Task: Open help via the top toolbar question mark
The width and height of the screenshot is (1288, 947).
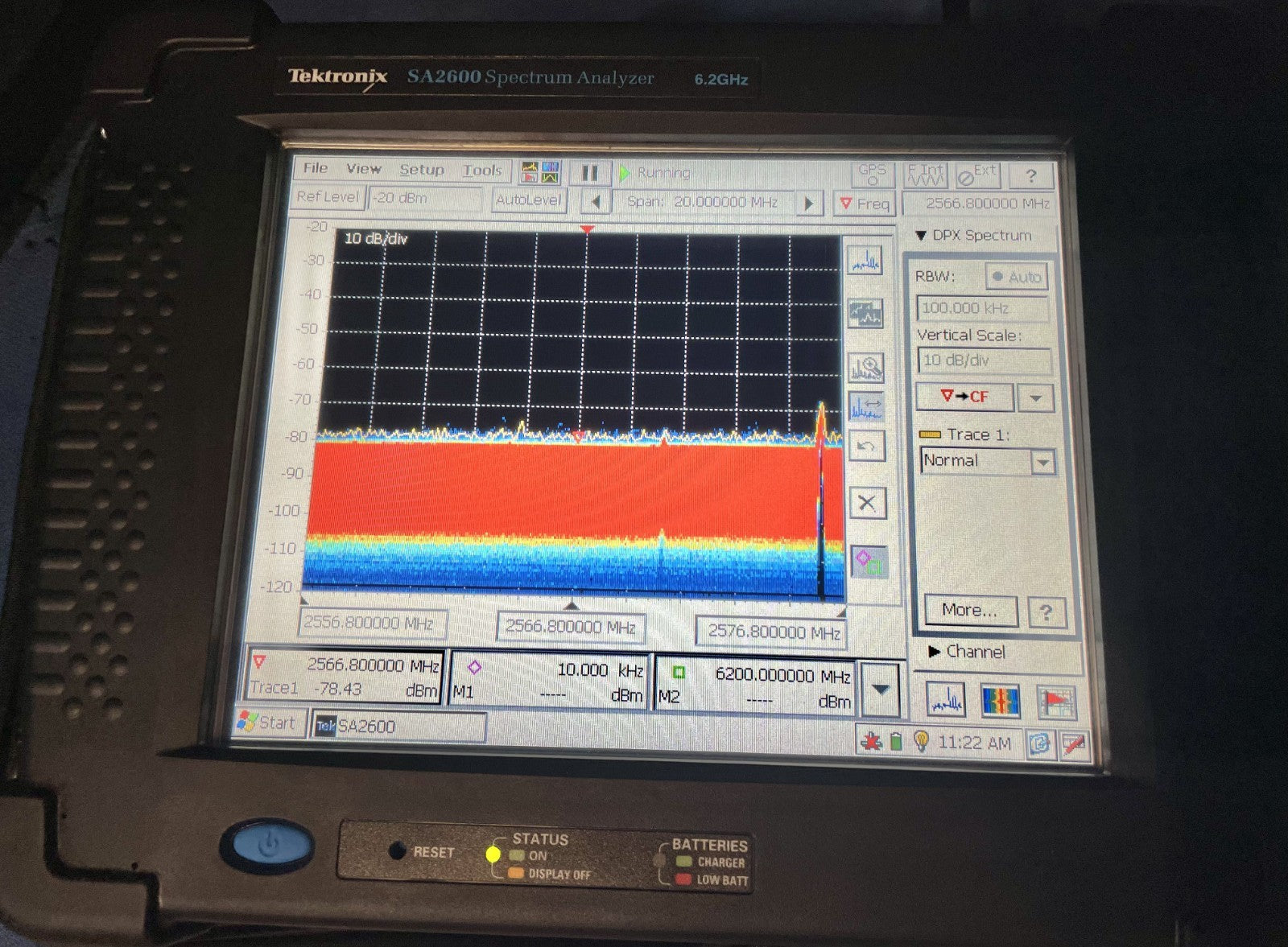Action: click(x=1030, y=176)
